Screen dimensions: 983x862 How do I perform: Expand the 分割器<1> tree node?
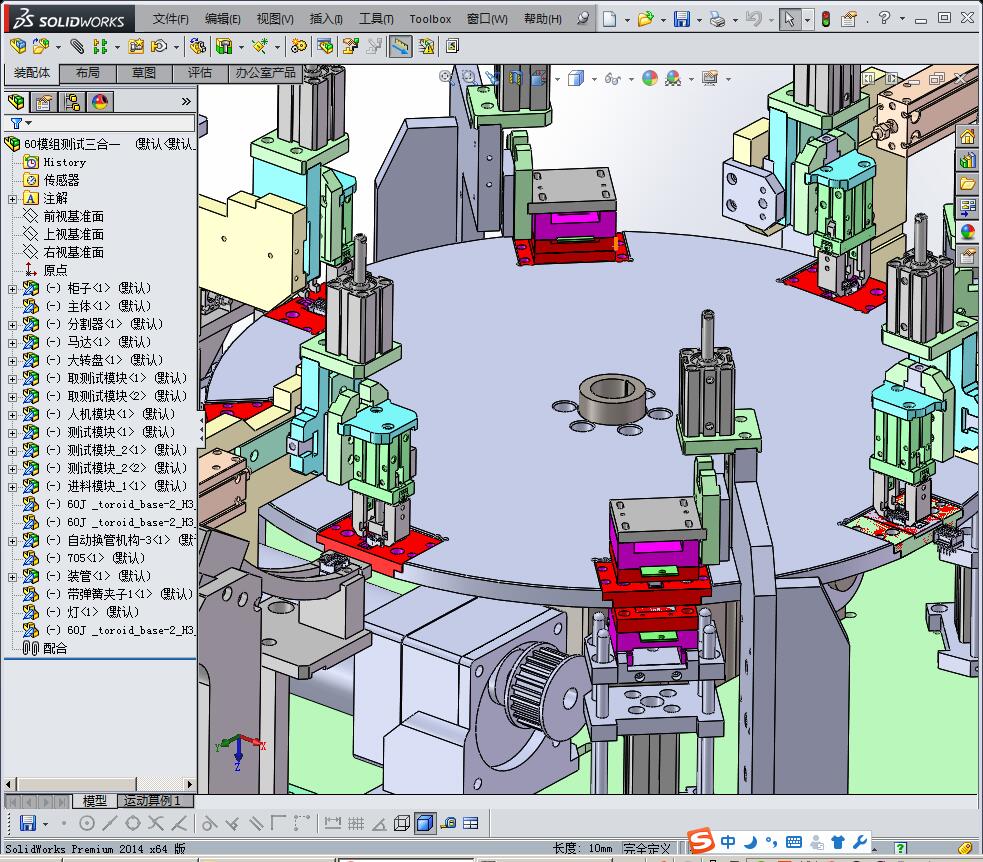click(x=12, y=325)
